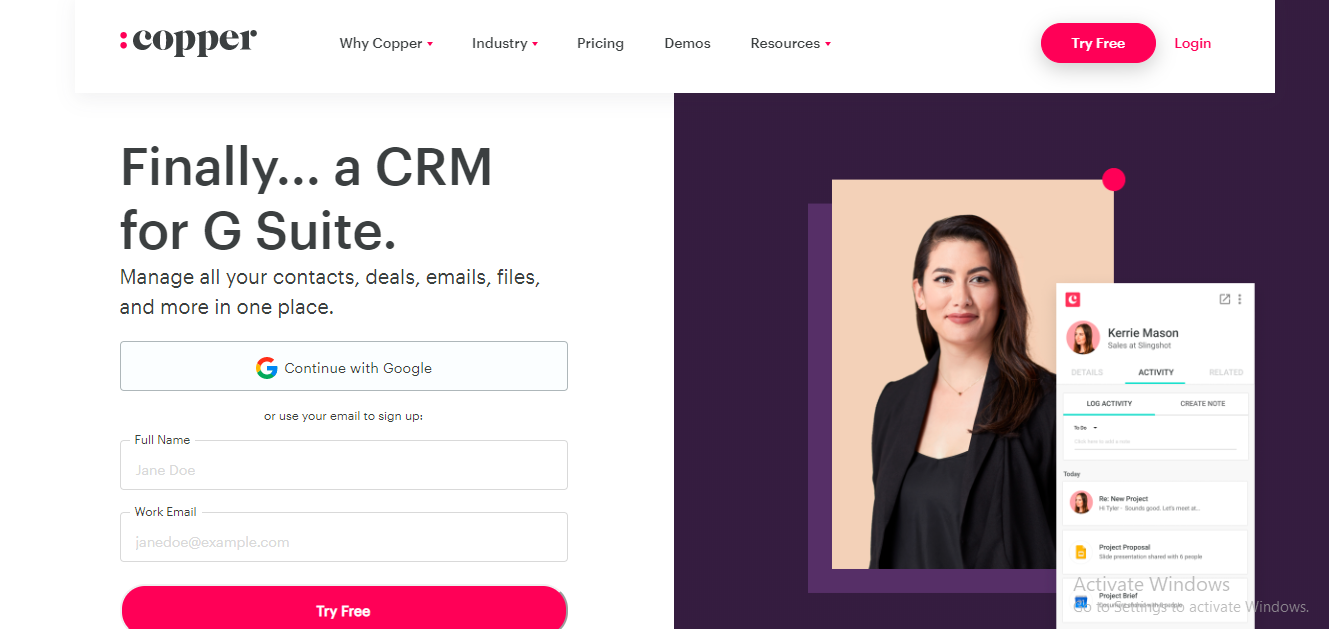Expand the Resources dropdown menu

pyautogui.click(x=790, y=43)
